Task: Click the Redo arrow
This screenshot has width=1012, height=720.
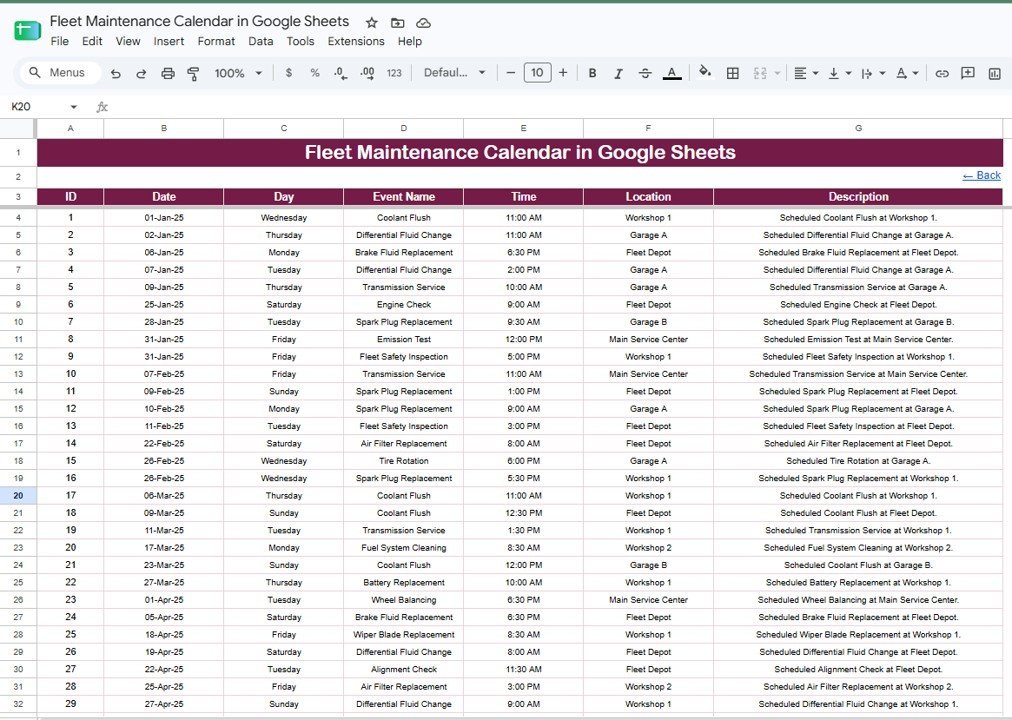Action: click(x=141, y=74)
